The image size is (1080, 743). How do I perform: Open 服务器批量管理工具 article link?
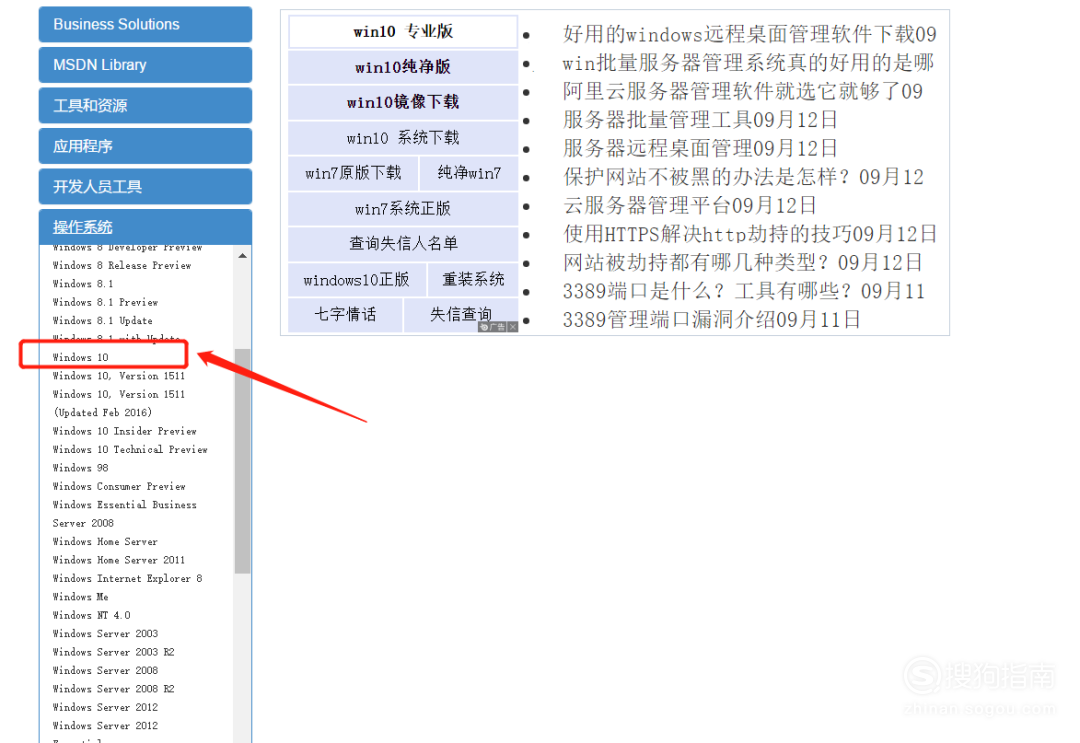tap(700, 120)
